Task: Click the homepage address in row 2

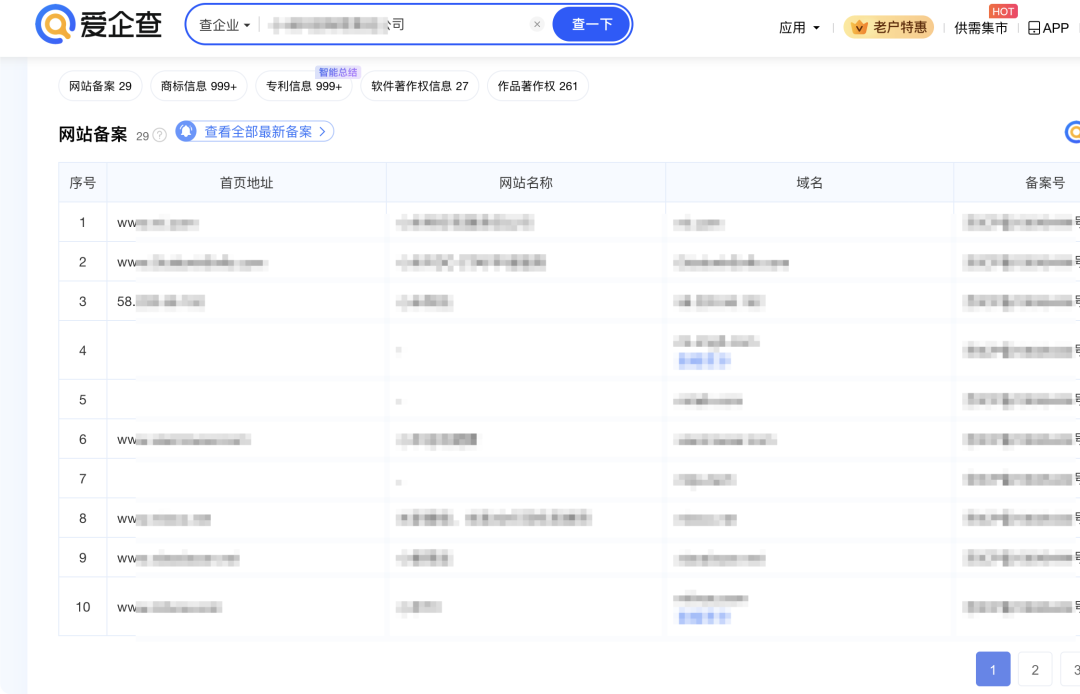Action: click(192, 262)
